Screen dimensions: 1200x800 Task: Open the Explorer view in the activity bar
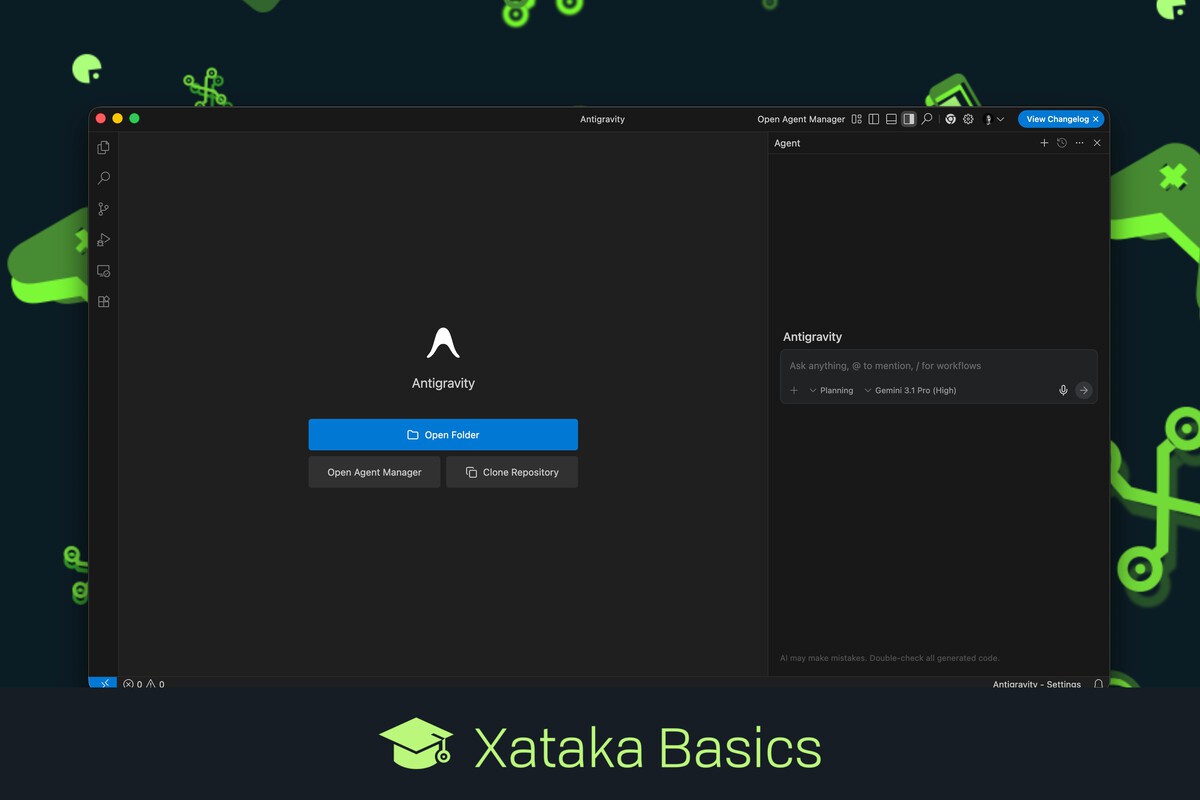click(103, 148)
